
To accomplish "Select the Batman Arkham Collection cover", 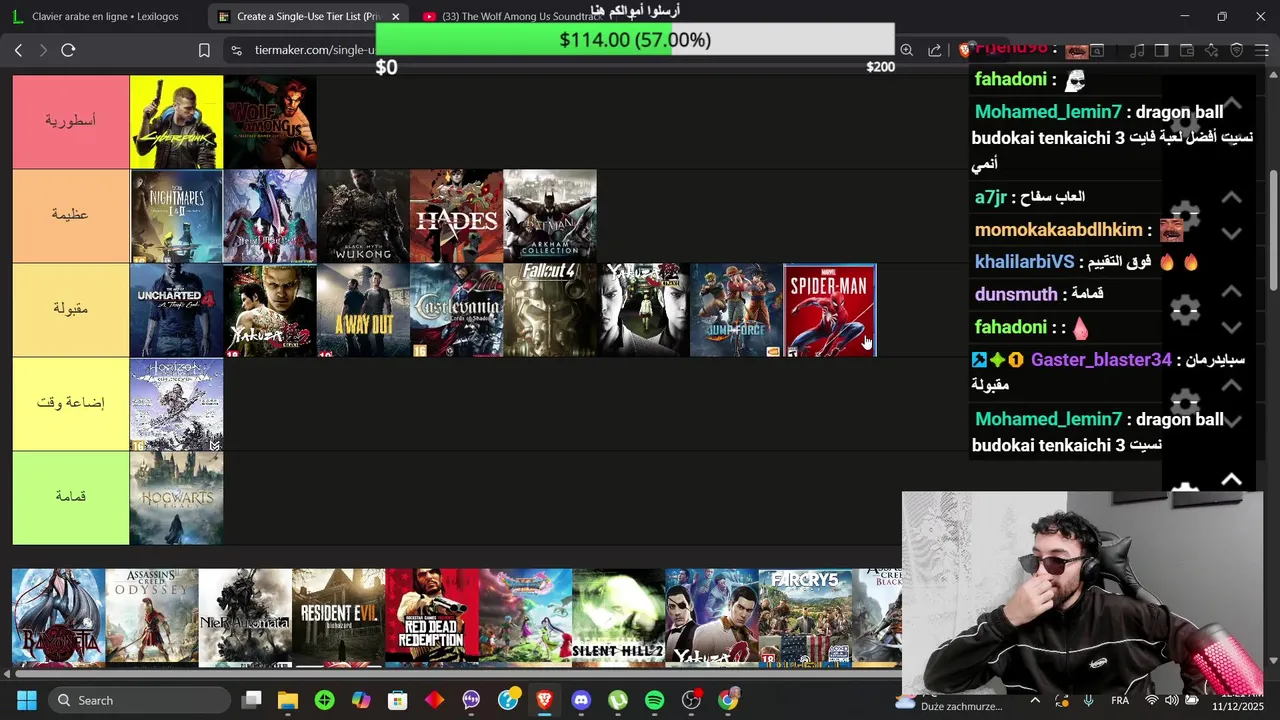I will point(550,216).
